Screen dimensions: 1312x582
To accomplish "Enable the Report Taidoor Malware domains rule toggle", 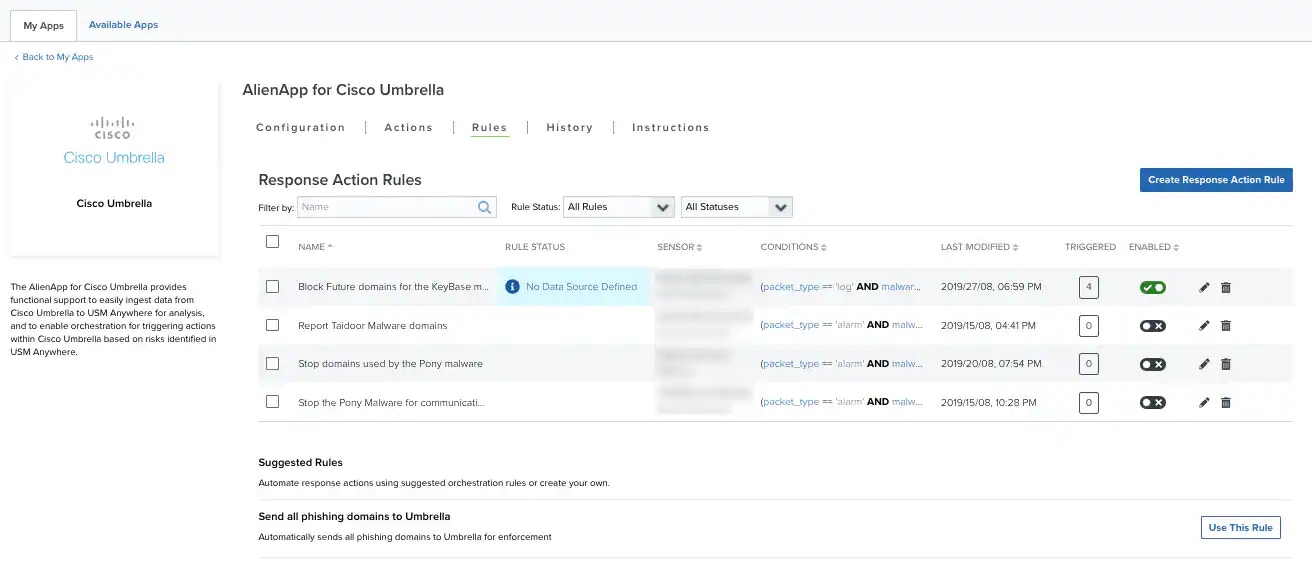I will tap(1153, 325).
